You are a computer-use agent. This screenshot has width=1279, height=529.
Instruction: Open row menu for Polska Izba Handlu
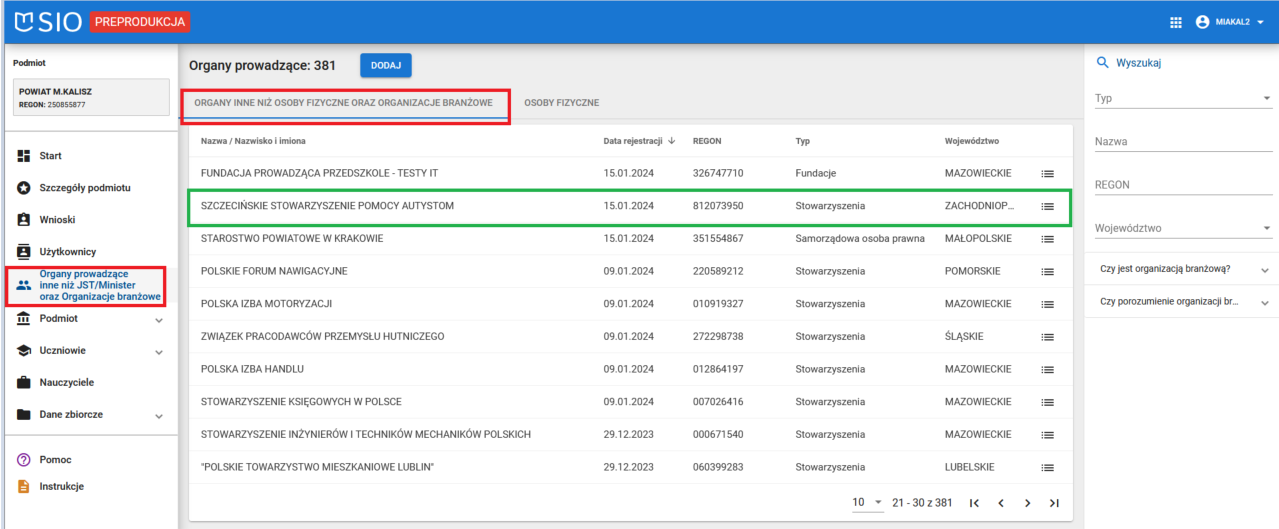pyautogui.click(x=1048, y=369)
